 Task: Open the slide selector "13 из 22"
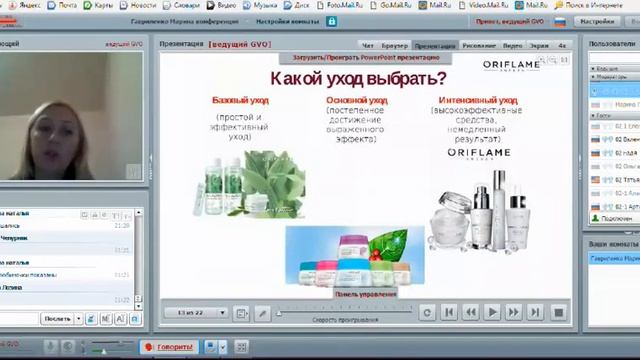click(x=196, y=313)
